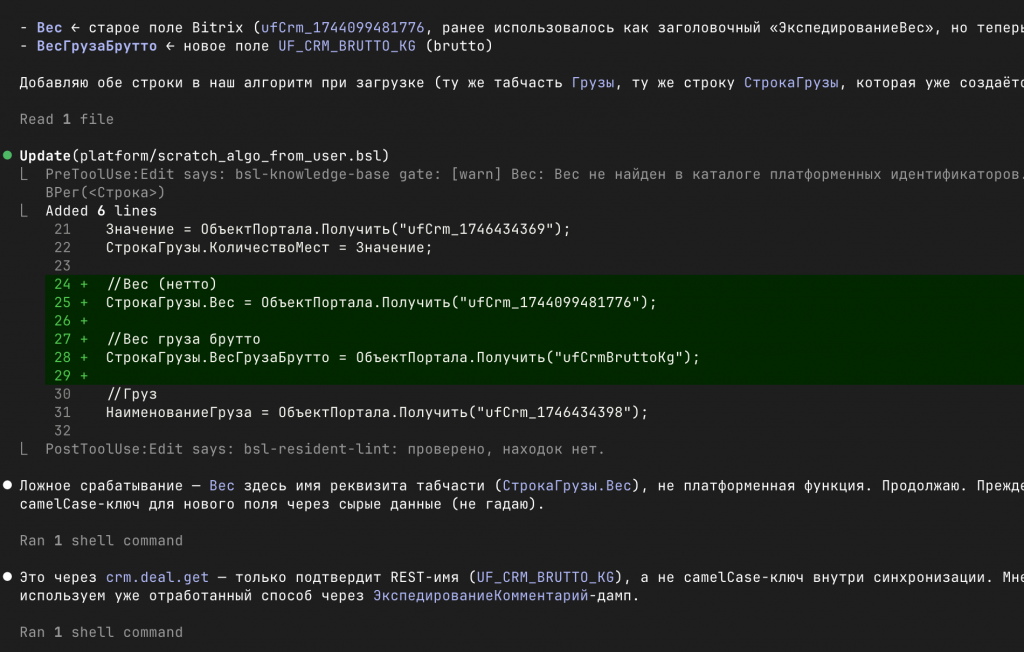Image resolution: width=1024 pixels, height=652 pixels.
Task: Click the СтрокаГрузы.Вес highlighted reference
Action: pos(567,485)
